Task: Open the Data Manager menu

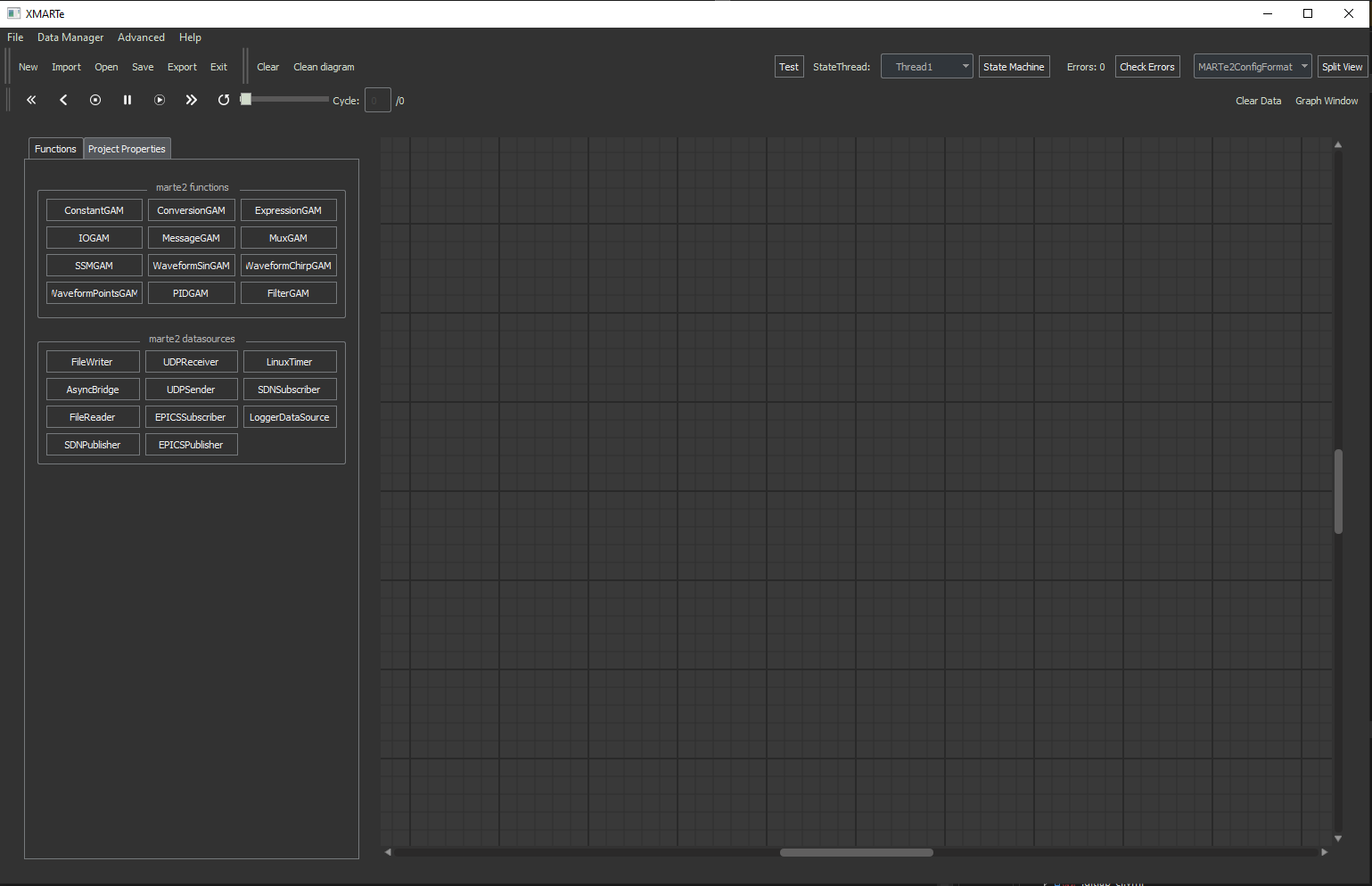Action: tap(70, 37)
